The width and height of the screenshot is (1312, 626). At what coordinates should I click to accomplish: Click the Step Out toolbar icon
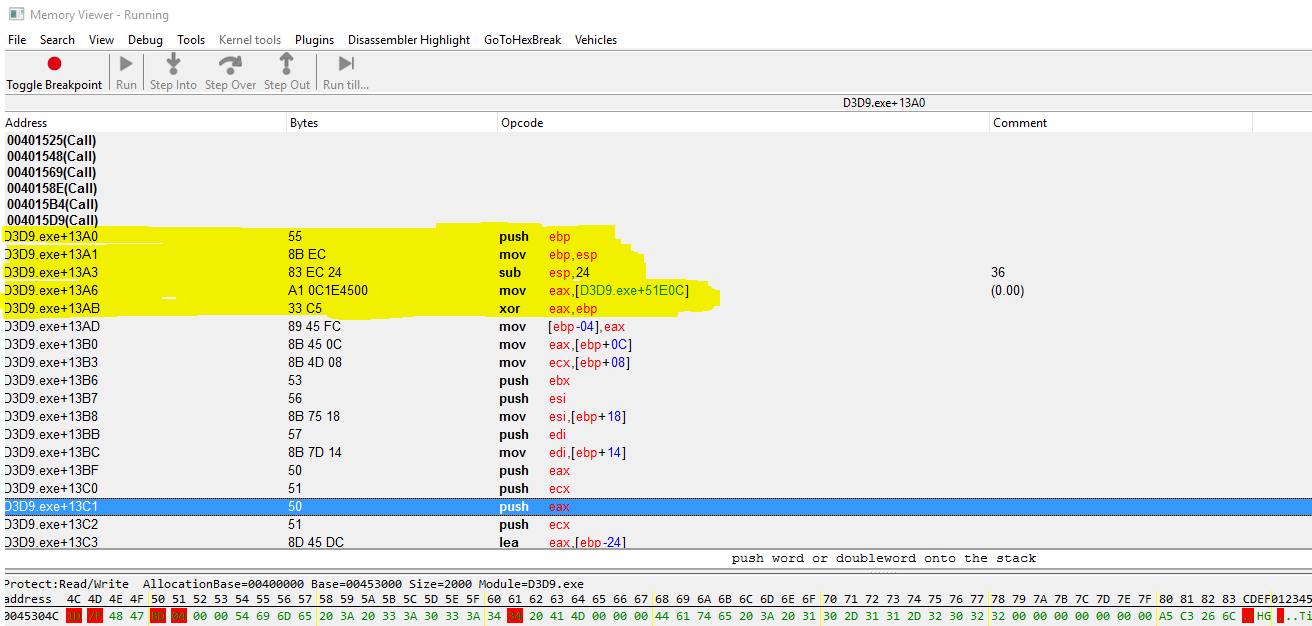pyautogui.click(x=286, y=64)
